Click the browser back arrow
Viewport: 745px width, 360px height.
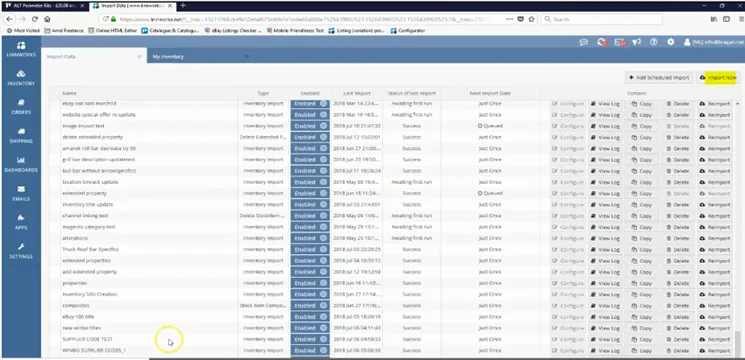point(10,19)
